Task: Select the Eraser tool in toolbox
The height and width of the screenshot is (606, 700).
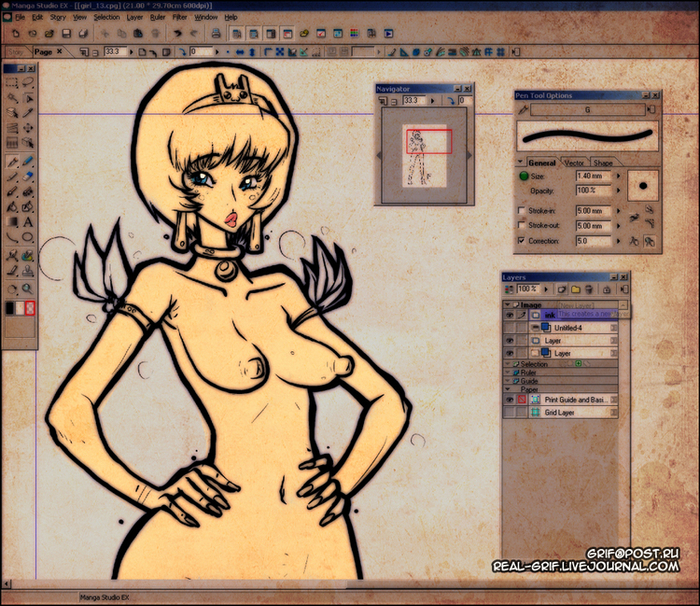Action: [x=28, y=161]
